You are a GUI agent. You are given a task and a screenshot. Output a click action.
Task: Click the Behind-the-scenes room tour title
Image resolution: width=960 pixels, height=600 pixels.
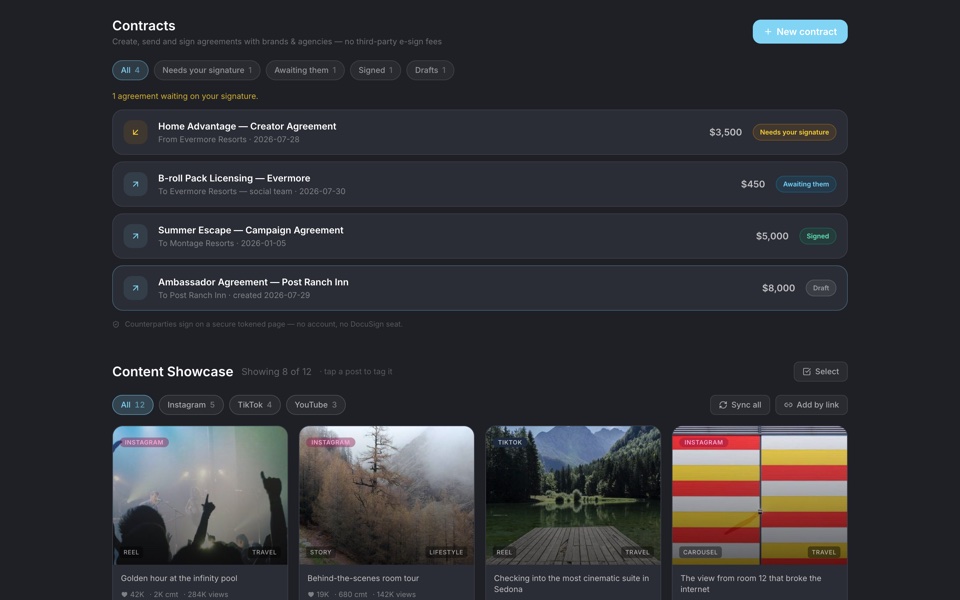pyautogui.click(x=363, y=579)
